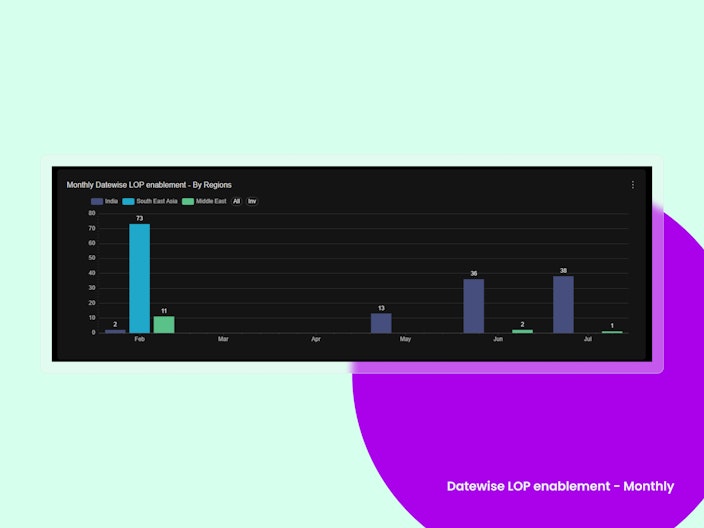Select the India Jun bar labeled 36
Image resolution: width=704 pixels, height=528 pixels.
click(474, 306)
